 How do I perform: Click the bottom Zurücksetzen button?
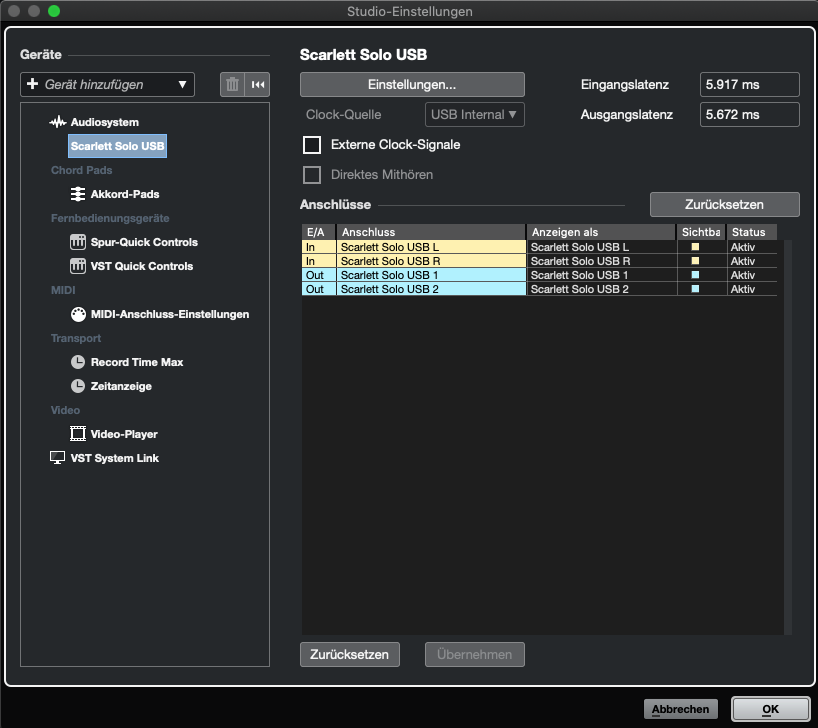tap(350, 654)
